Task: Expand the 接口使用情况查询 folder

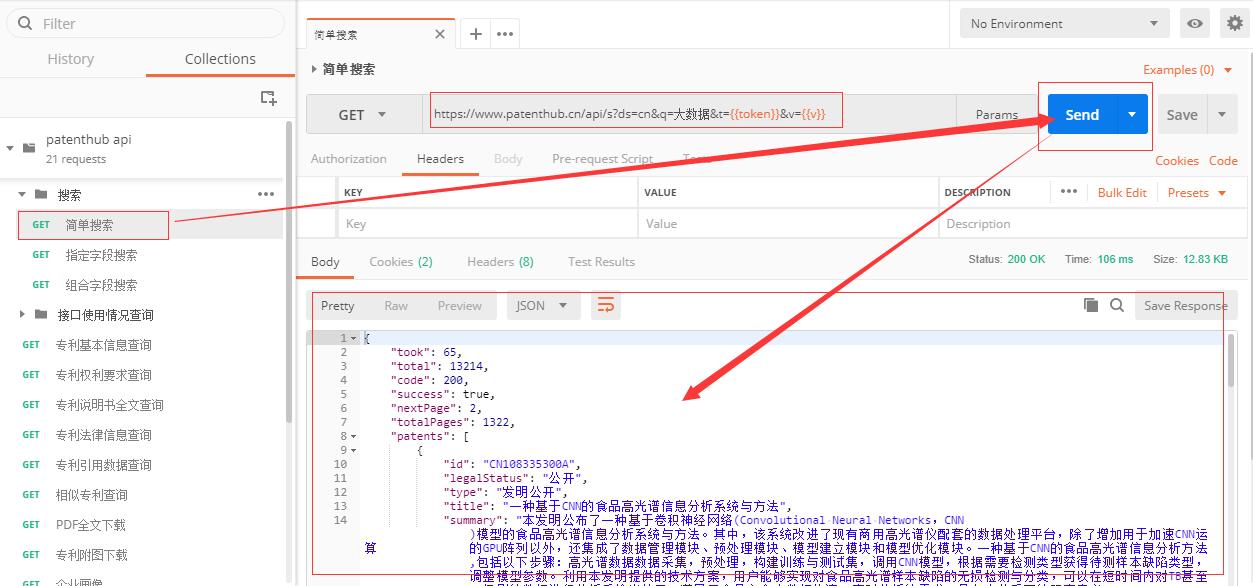Action: pos(22,315)
